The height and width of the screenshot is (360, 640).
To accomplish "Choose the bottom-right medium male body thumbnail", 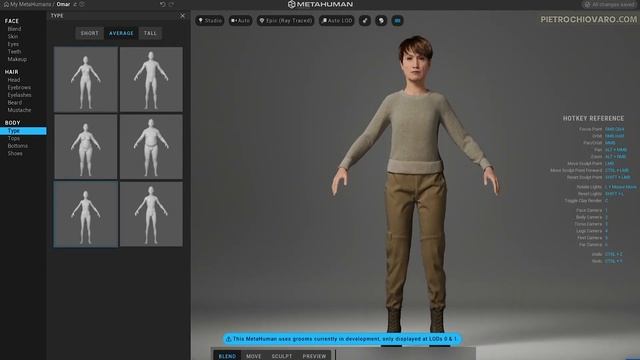I will (151, 214).
